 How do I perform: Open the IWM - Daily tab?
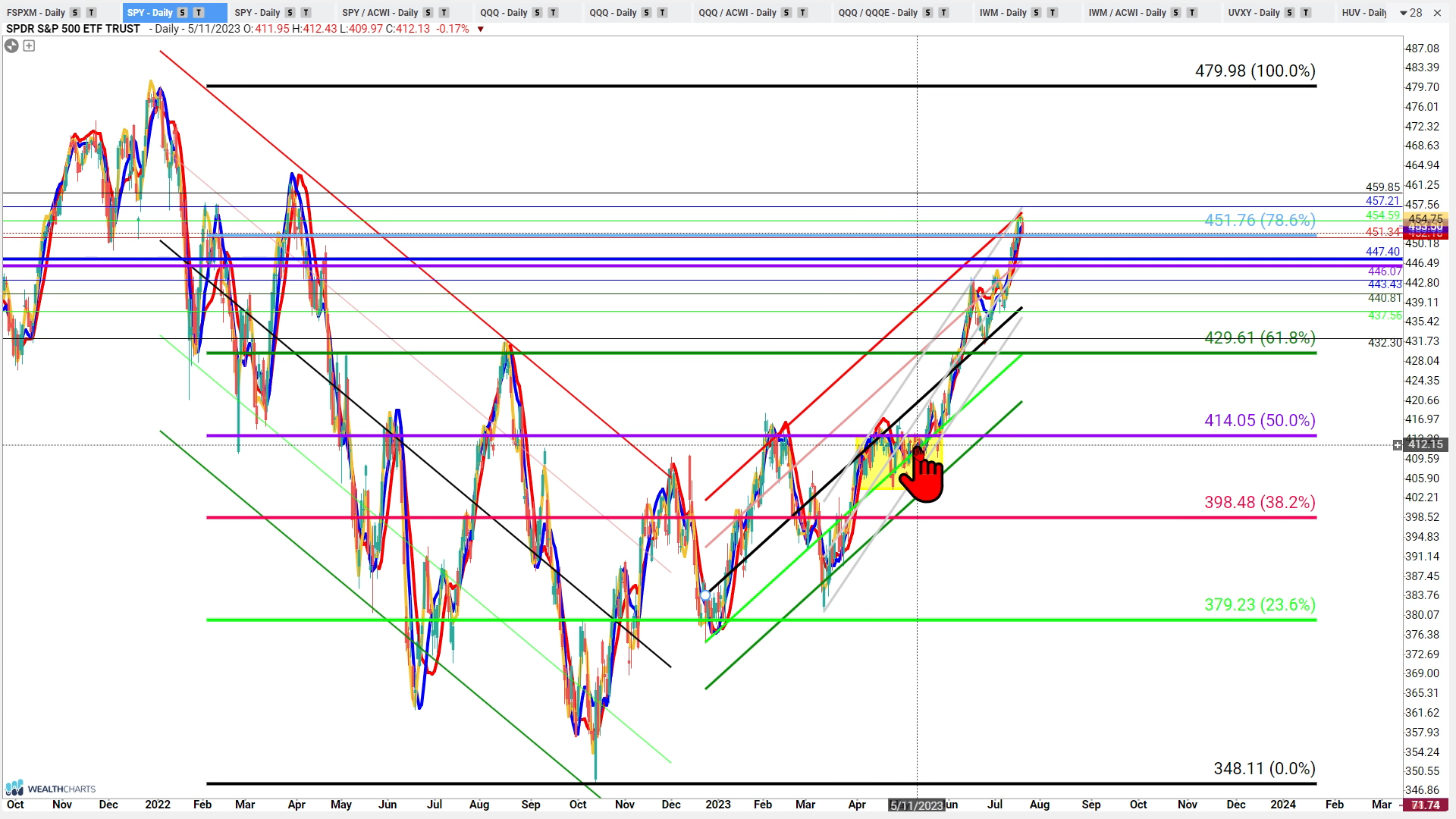1003,13
